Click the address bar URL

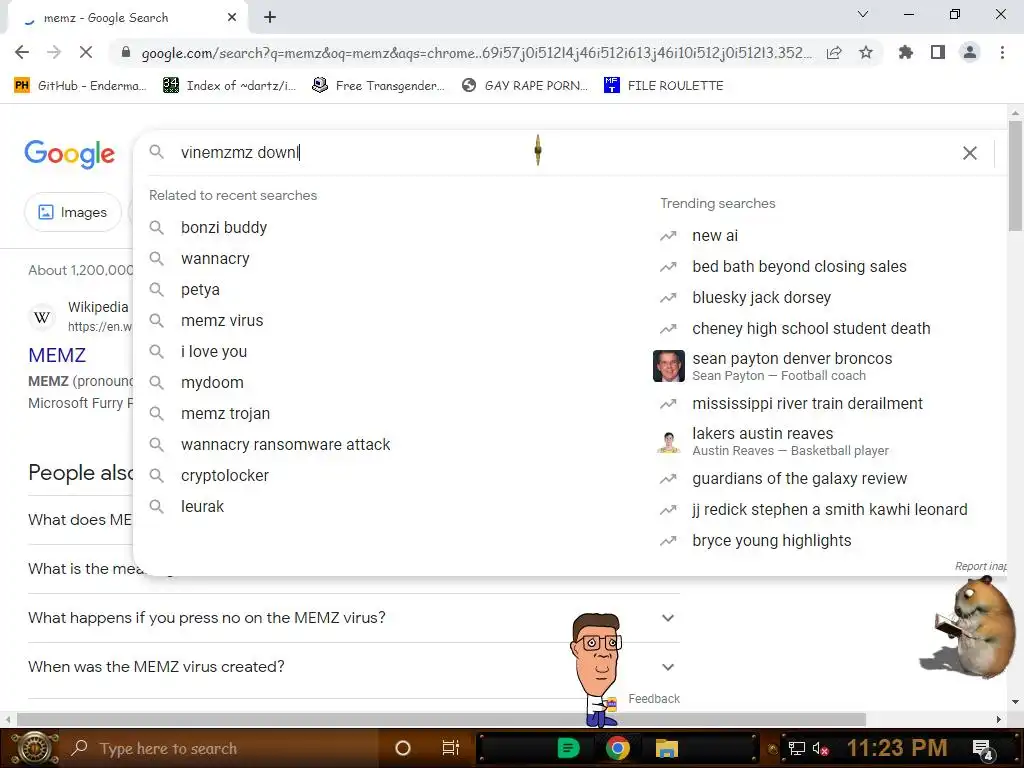[477, 53]
